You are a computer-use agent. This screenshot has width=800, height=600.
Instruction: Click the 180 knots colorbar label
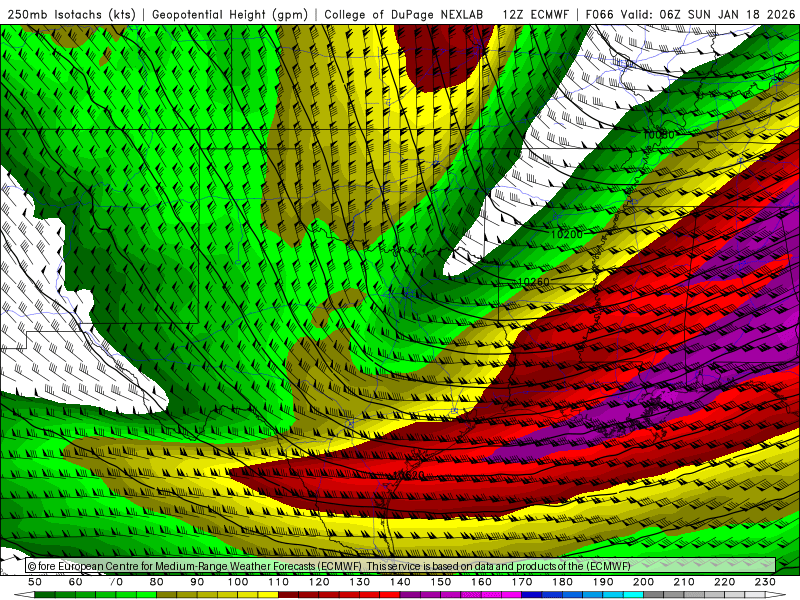tap(562, 582)
